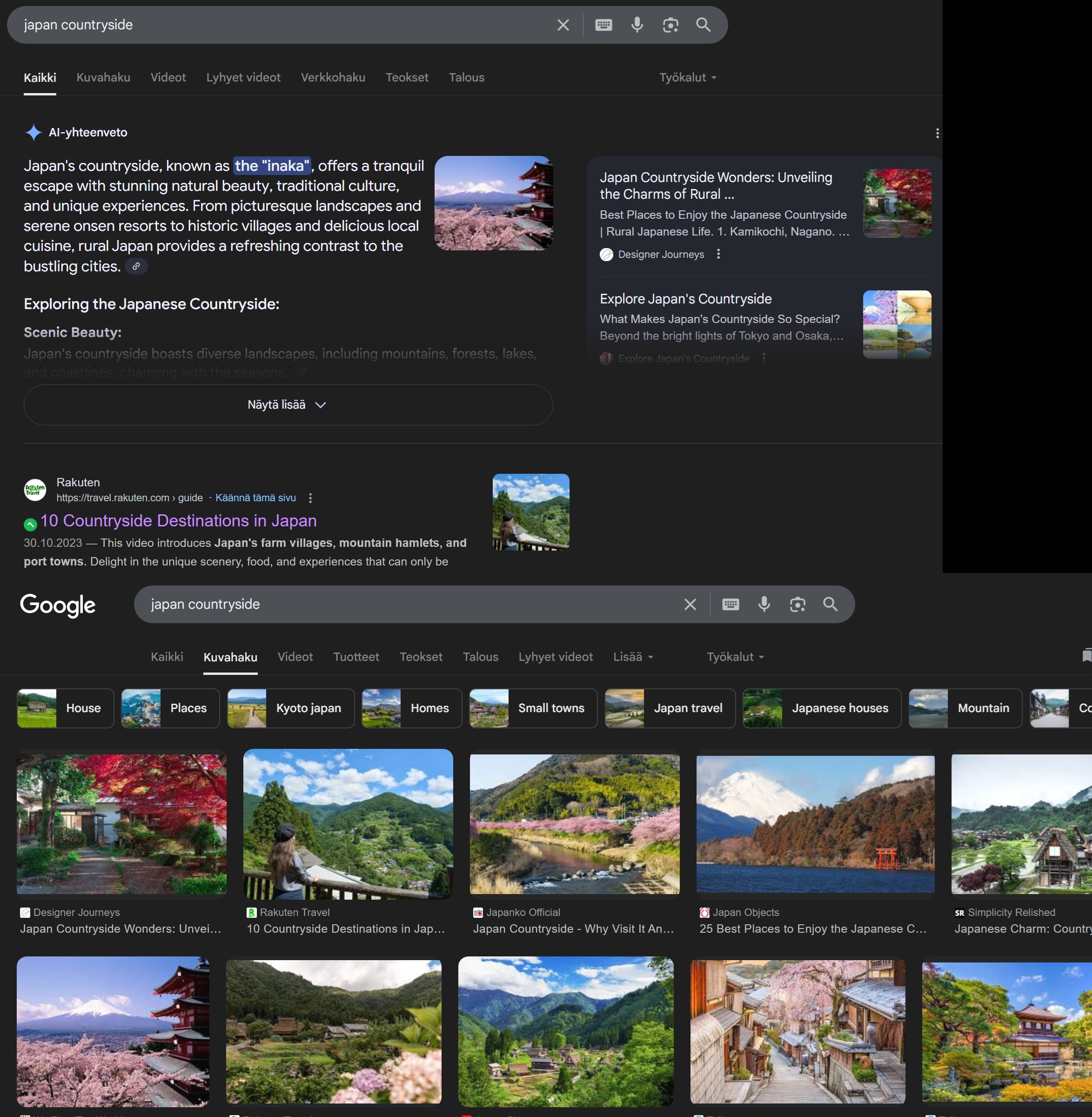Image resolution: width=1092 pixels, height=1117 pixels.
Task: Open 'Explore Japan's Countryside' source card
Action: tap(764, 326)
